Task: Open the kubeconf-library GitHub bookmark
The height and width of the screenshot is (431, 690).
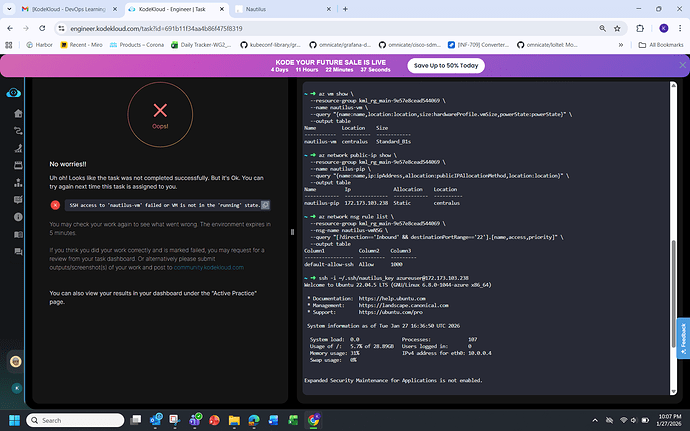Action: pos(270,44)
